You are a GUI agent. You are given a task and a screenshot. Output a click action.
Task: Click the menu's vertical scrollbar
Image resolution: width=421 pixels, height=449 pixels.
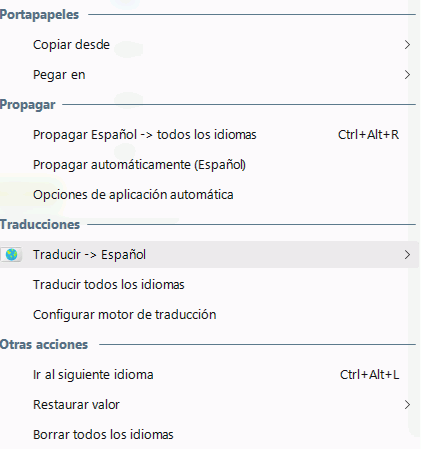(414, 217)
